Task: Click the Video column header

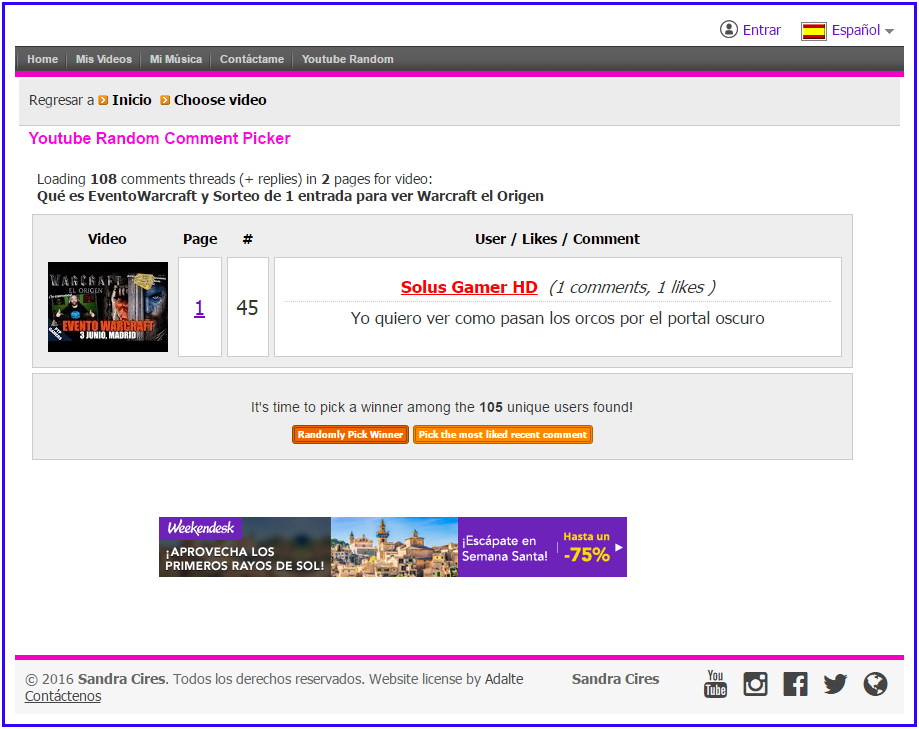Action: click(107, 239)
